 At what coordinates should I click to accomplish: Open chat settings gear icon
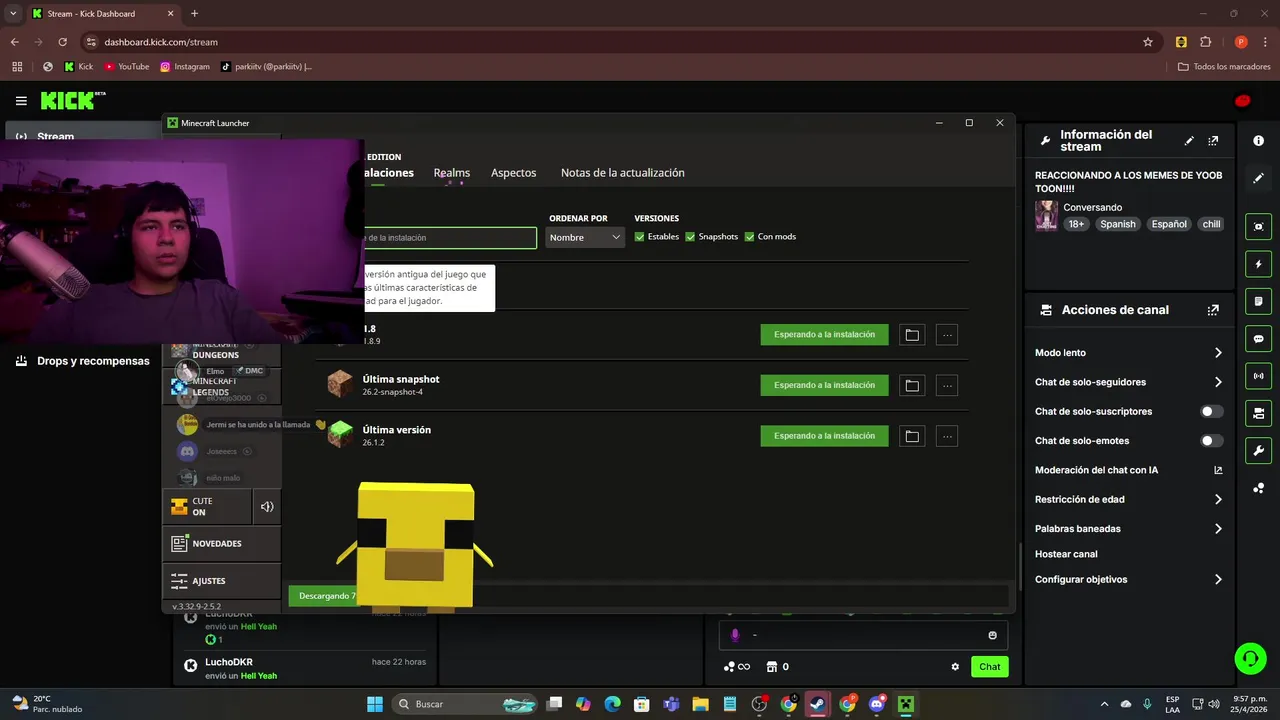955,667
